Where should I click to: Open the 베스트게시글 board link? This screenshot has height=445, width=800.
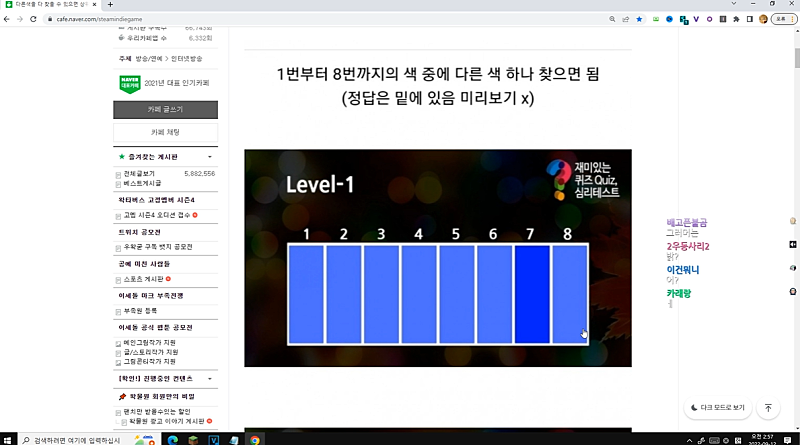click(x=142, y=183)
